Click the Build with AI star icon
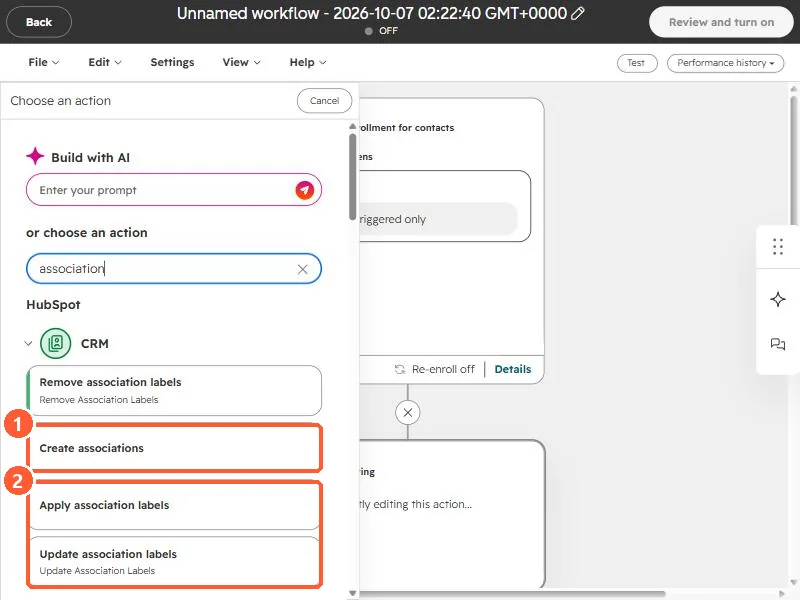Viewport: 800px width, 600px height. (35, 156)
